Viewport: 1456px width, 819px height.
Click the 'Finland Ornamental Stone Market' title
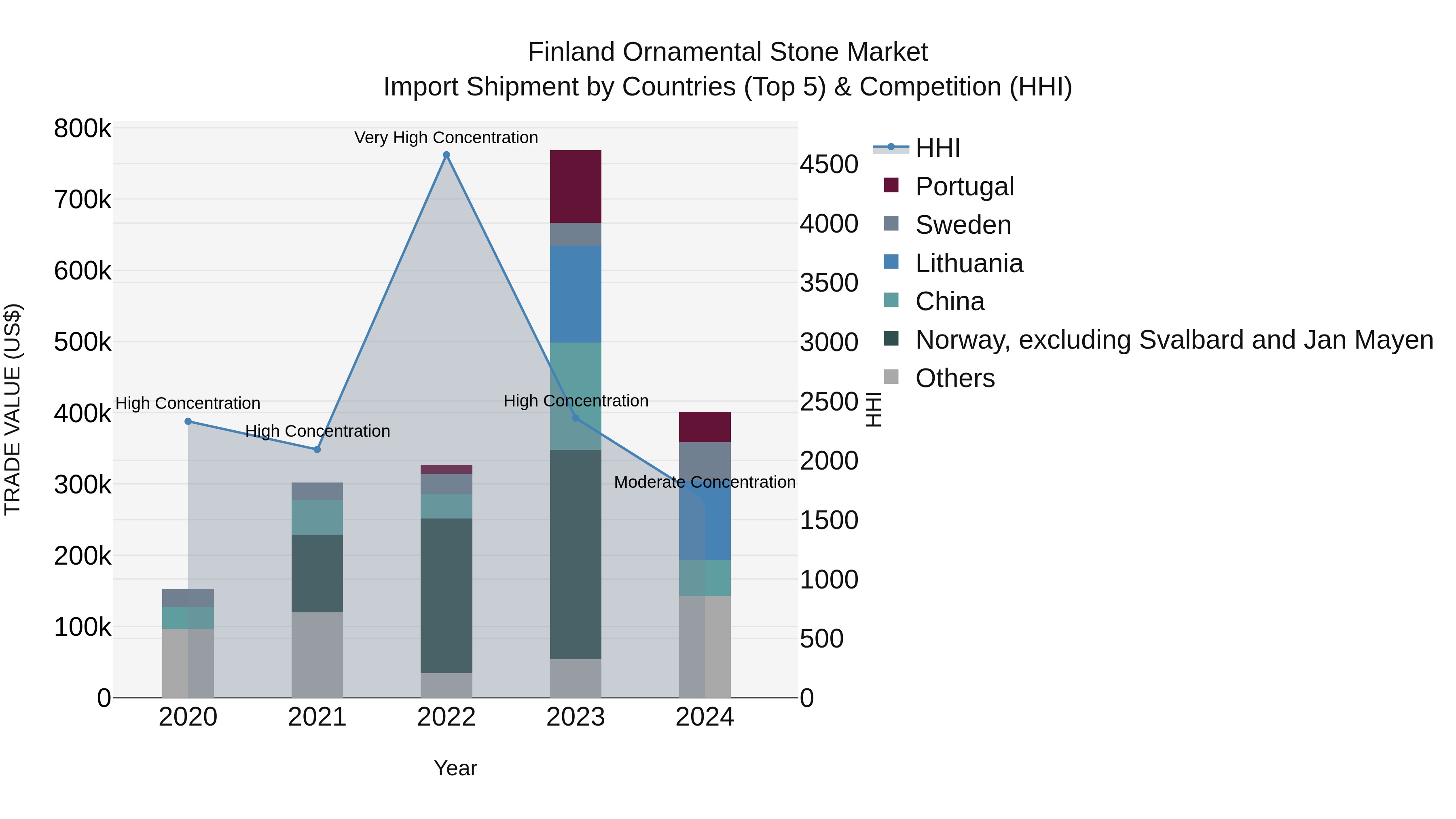[728, 52]
